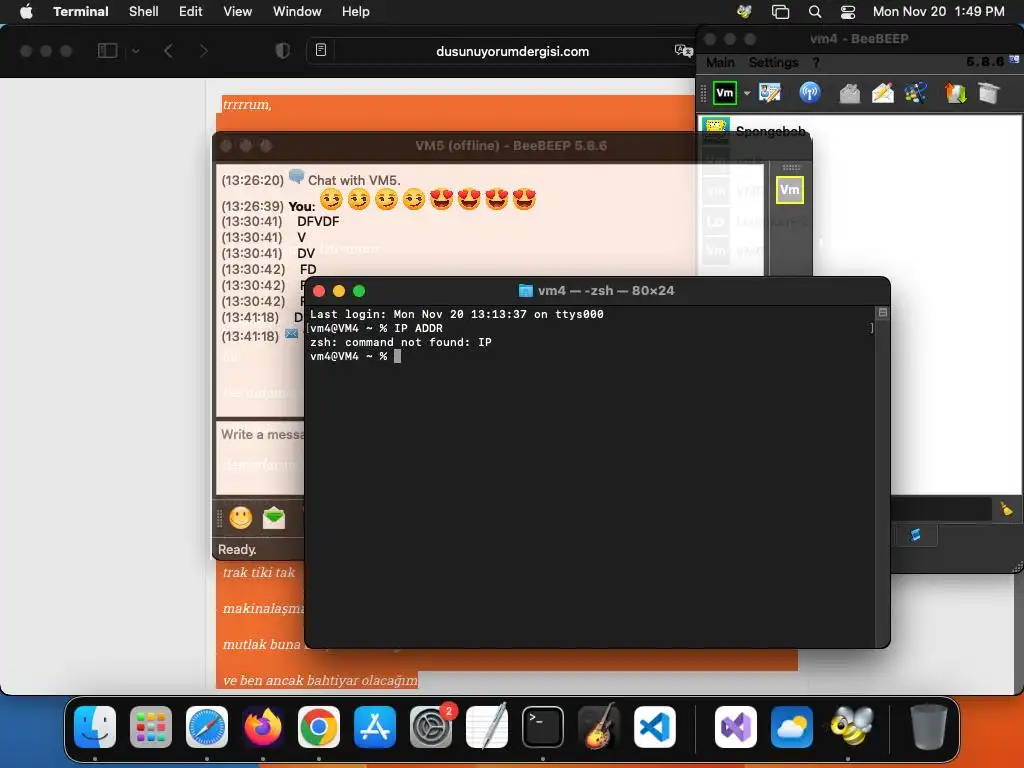Open Finder from the Dock

click(x=95, y=727)
